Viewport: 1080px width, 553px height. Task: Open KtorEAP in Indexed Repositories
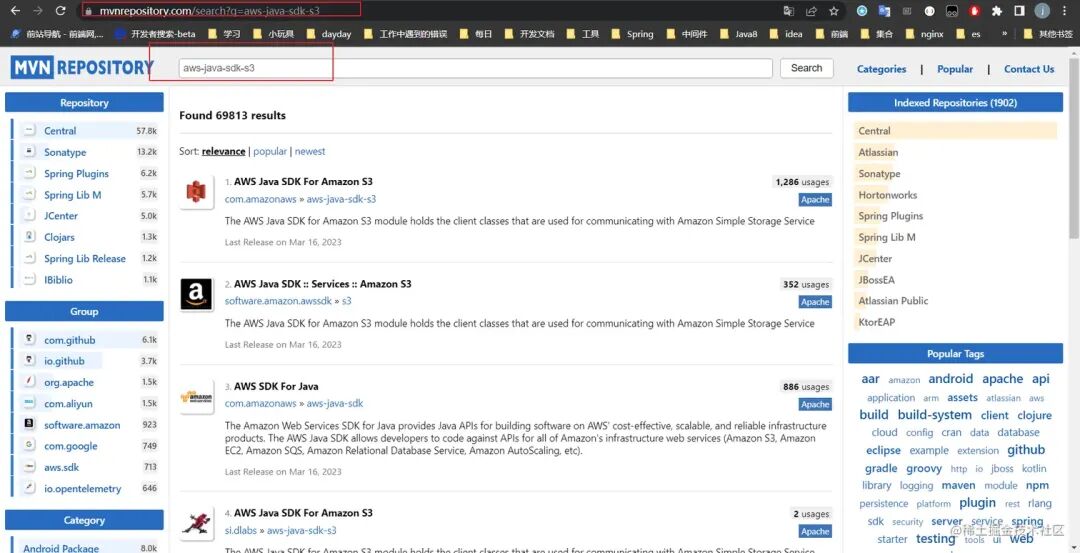pos(877,322)
